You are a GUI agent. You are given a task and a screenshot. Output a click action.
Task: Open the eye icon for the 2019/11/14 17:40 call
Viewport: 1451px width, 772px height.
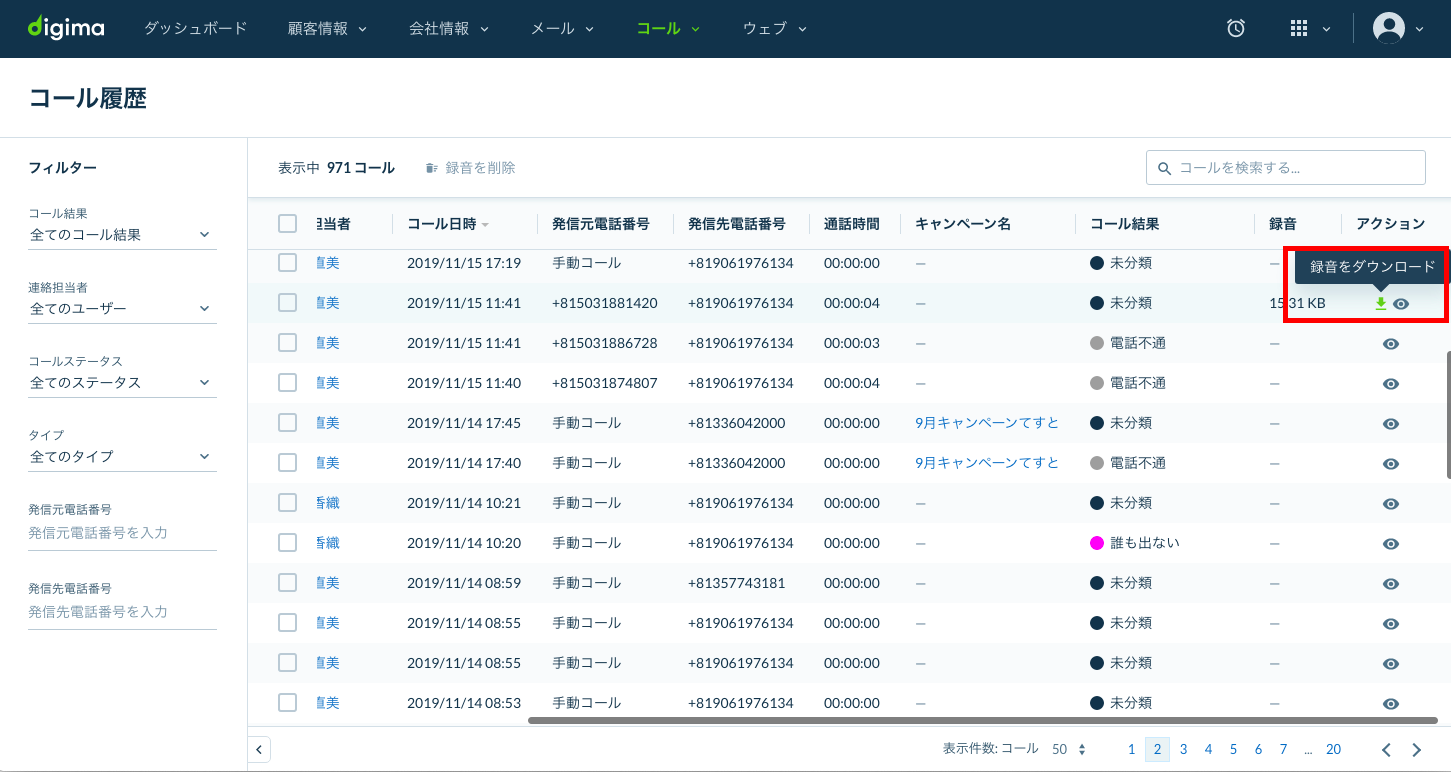(1390, 464)
